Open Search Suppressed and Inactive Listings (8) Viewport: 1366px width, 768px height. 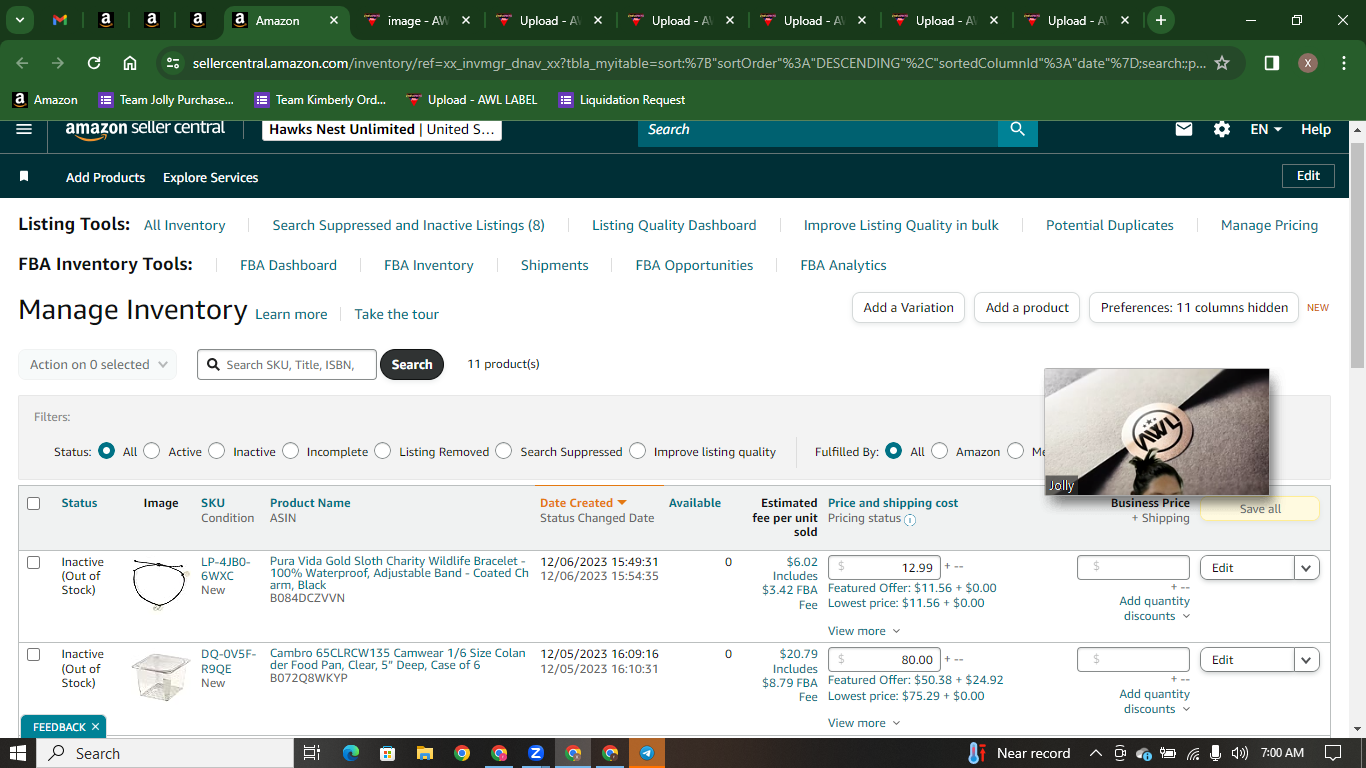pyautogui.click(x=409, y=225)
